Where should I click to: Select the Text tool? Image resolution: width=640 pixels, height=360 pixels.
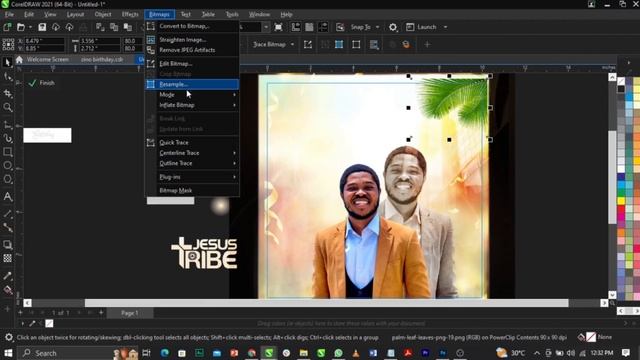[7, 196]
